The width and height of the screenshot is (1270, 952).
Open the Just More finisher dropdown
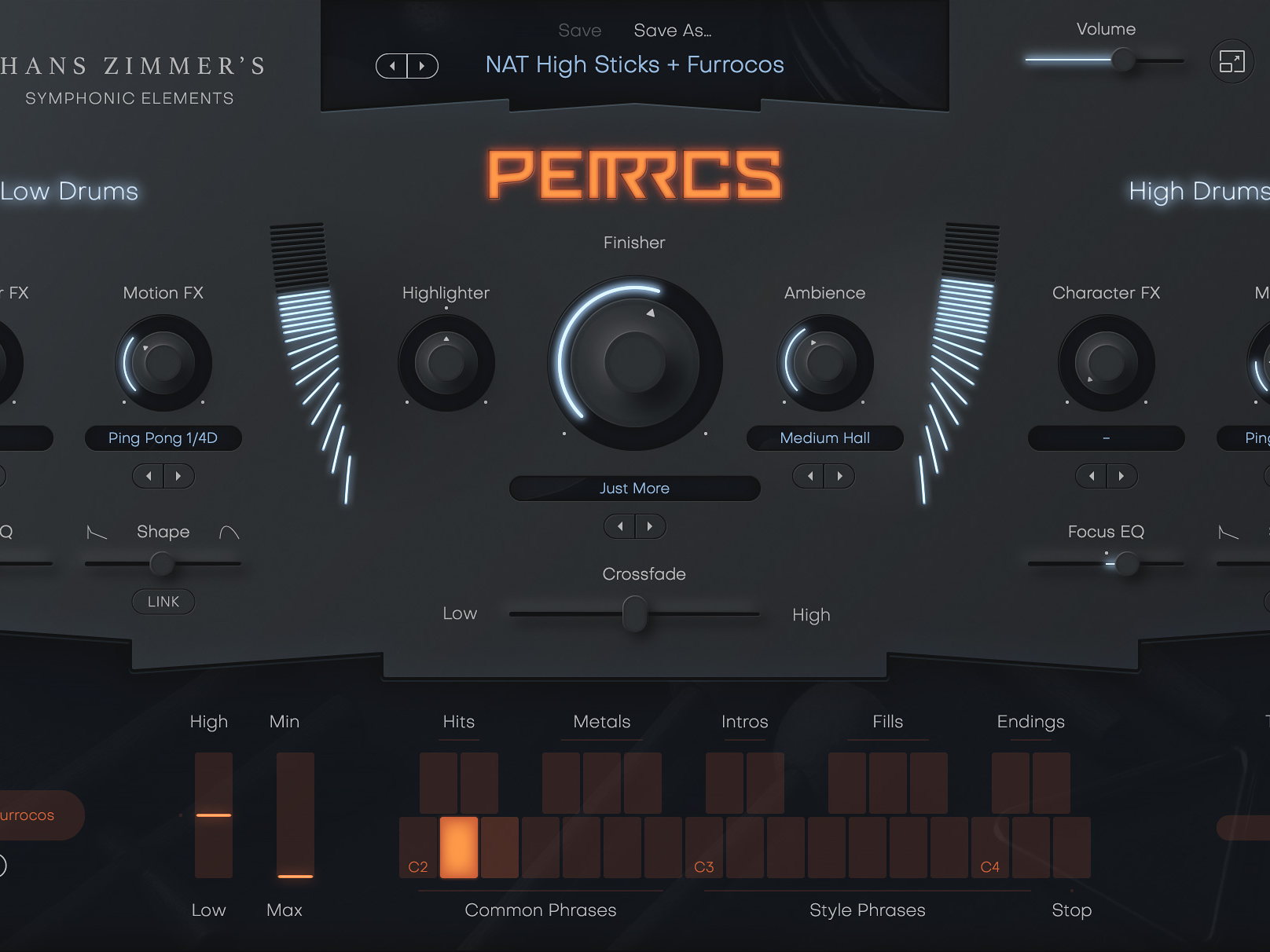[634, 489]
